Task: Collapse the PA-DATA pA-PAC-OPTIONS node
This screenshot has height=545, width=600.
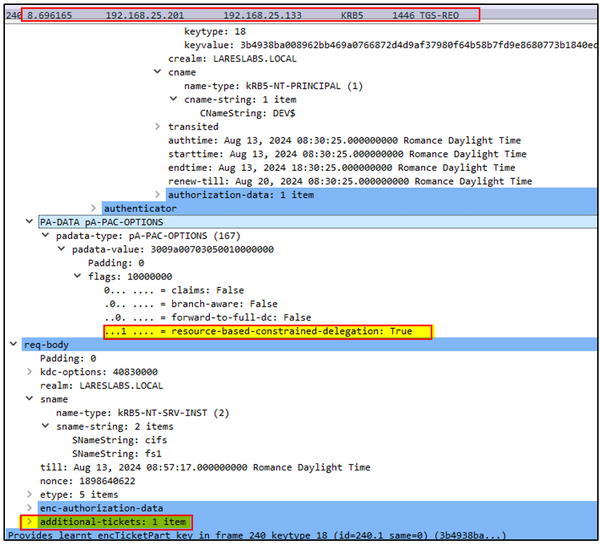Action: (x=30, y=222)
